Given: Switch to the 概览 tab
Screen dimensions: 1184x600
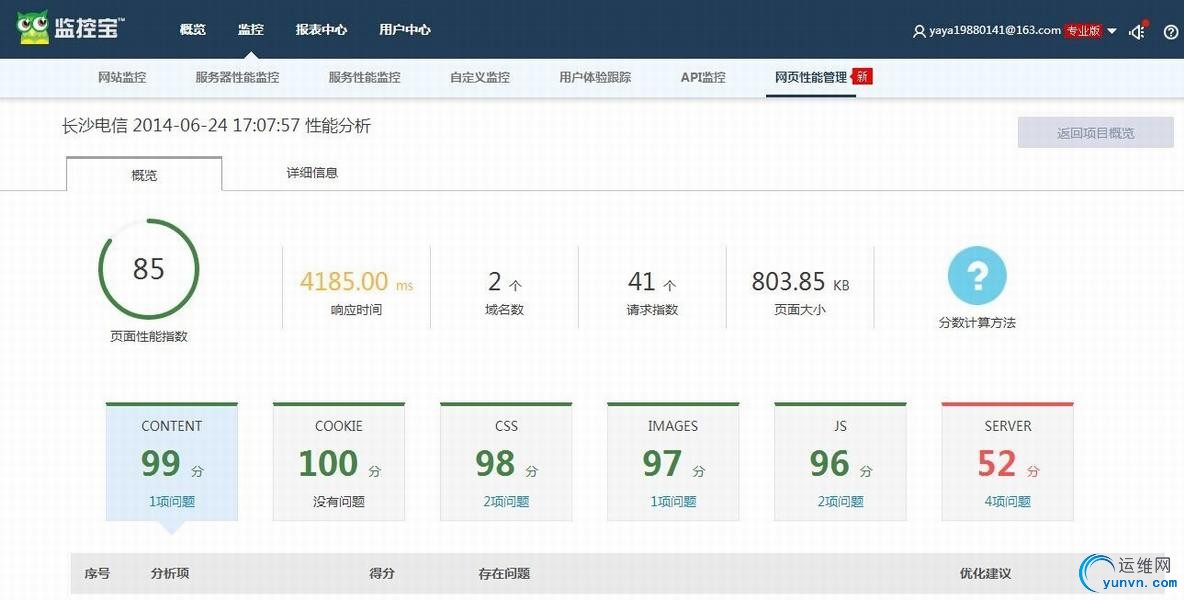Looking at the screenshot, I should coord(144,174).
